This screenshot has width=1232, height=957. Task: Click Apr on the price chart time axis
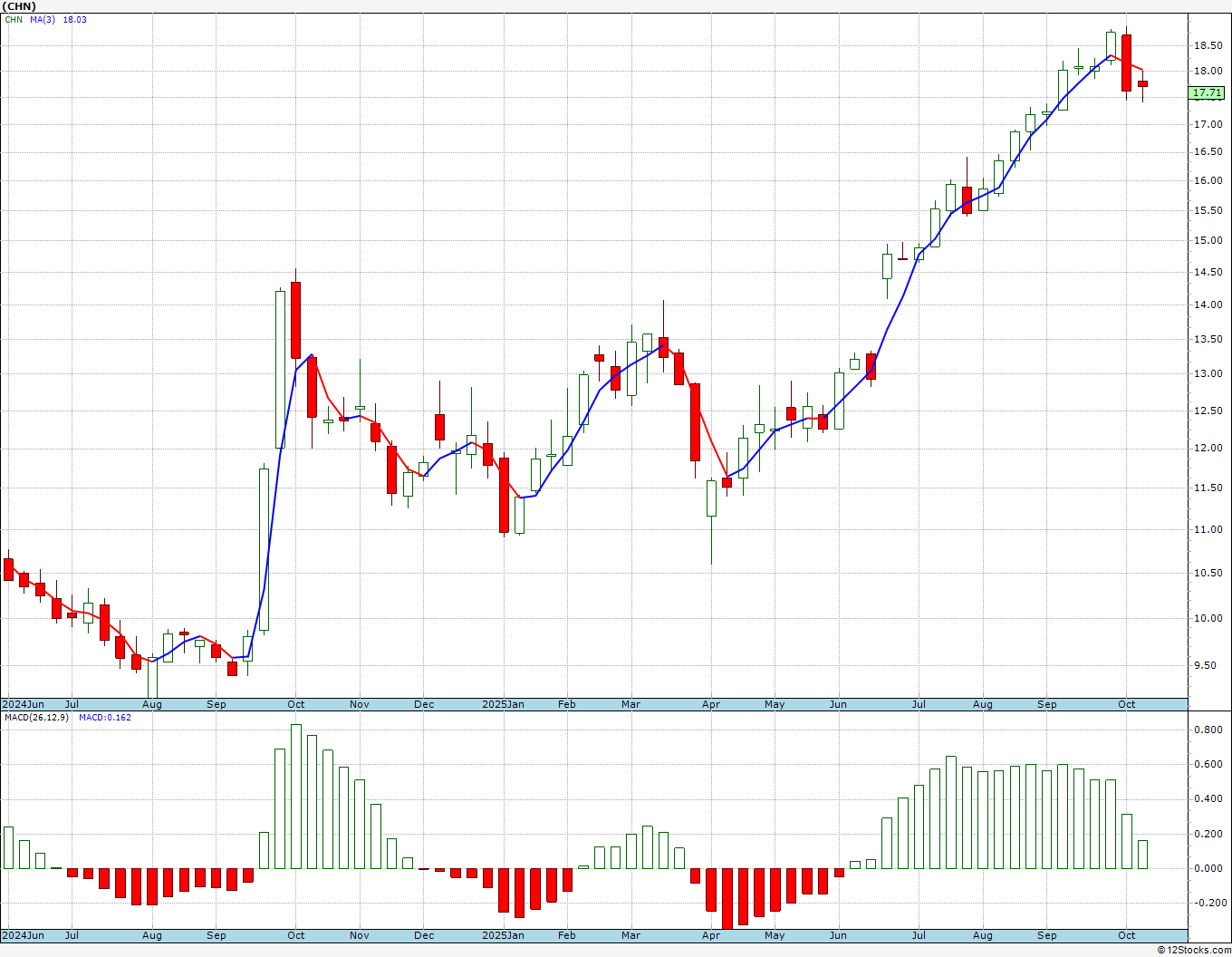pos(711,704)
